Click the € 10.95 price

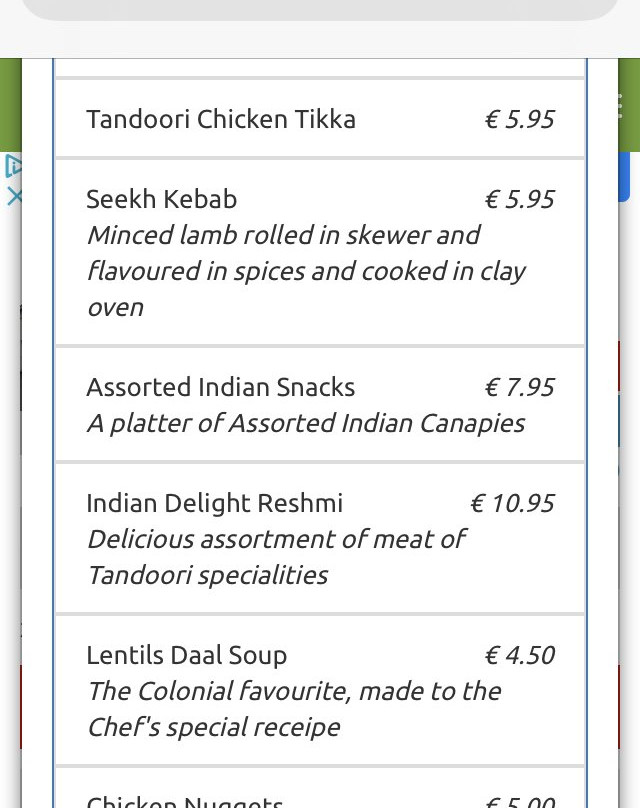pos(512,503)
